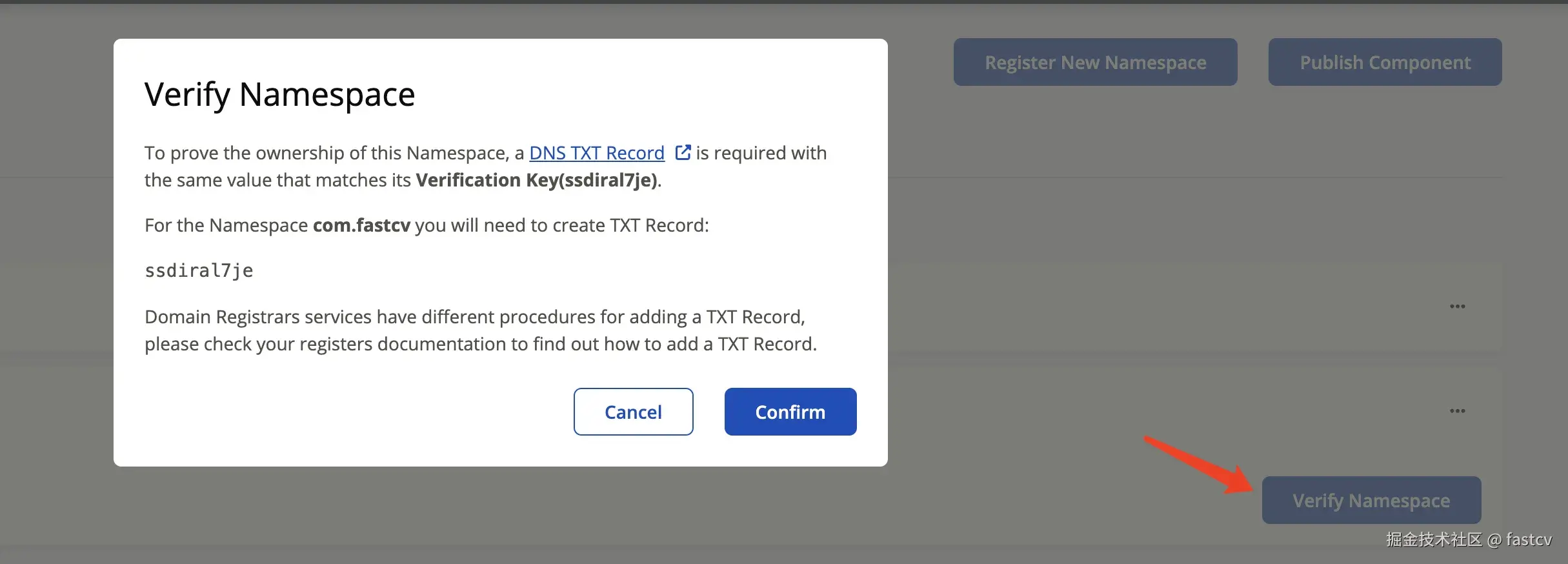The width and height of the screenshot is (1568, 564).
Task: Open the DNS TXT Record link
Action: [x=596, y=153]
